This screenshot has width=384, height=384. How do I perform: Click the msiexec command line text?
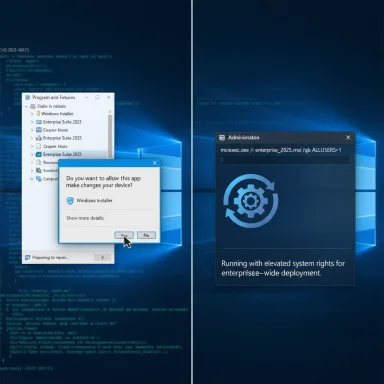click(281, 150)
